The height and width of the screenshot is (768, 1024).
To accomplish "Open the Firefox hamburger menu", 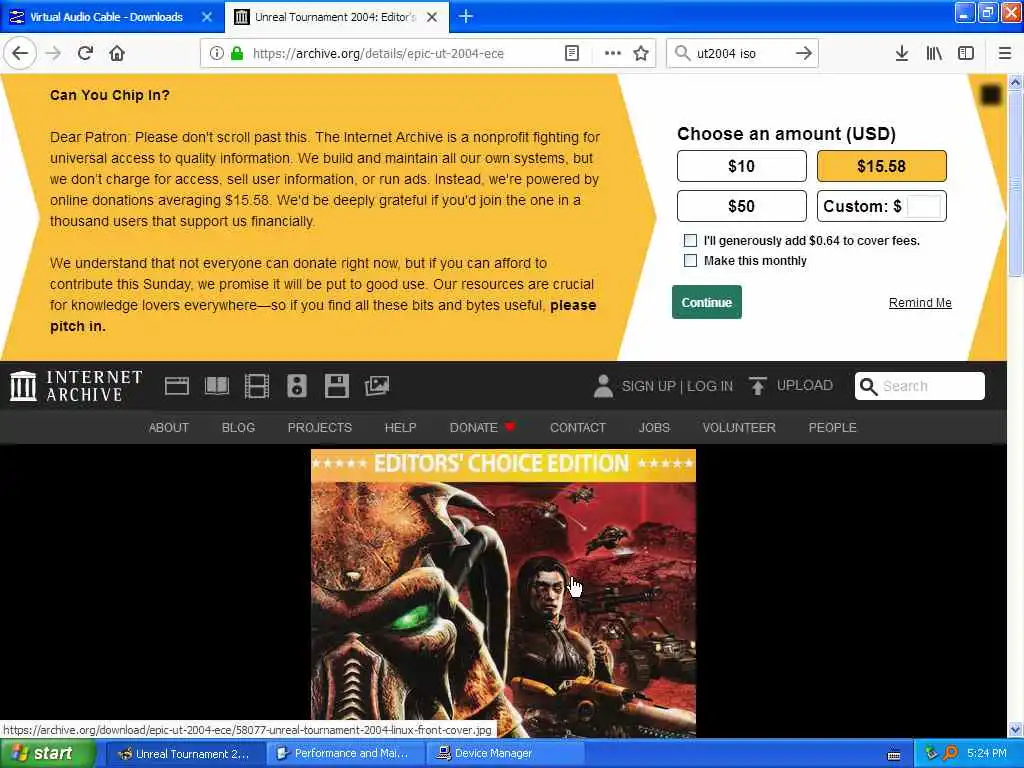I will (1004, 53).
